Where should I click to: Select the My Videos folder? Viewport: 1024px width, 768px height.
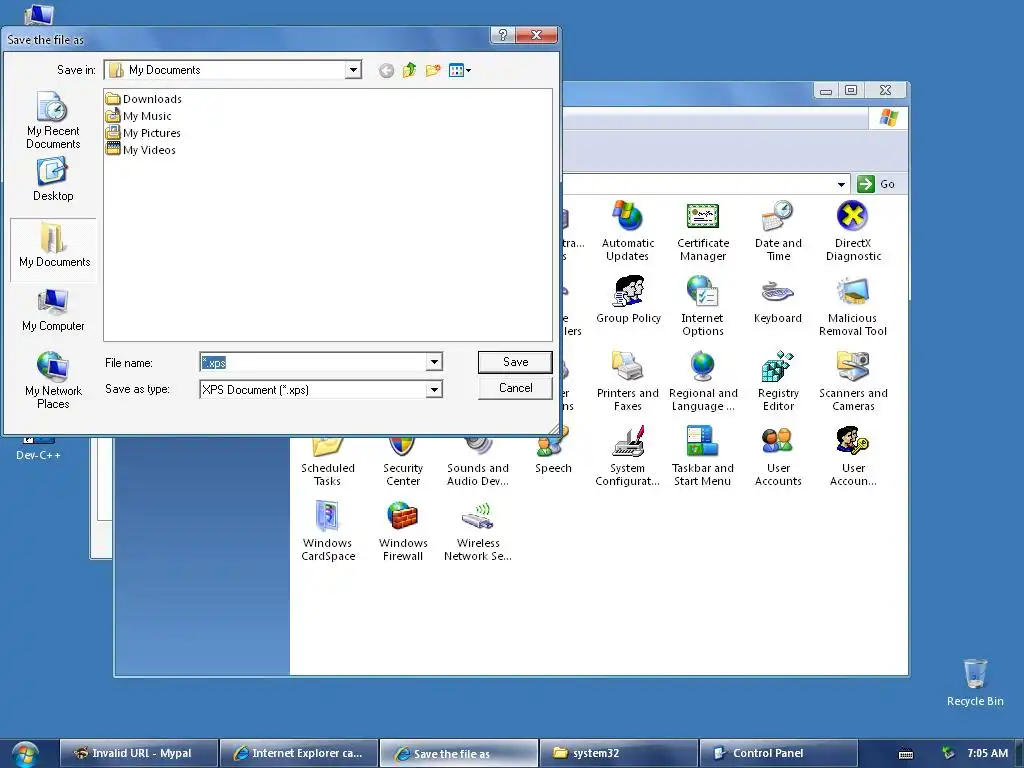tap(140, 150)
